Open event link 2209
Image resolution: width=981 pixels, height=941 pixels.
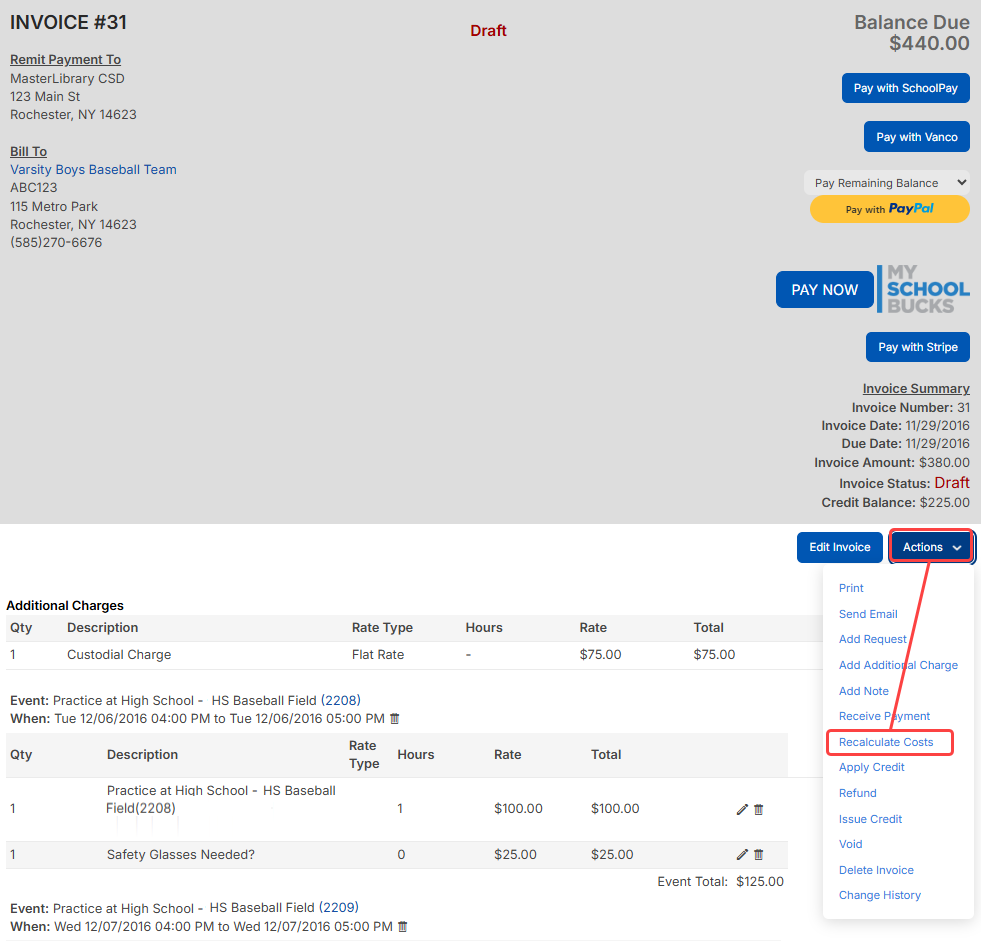338,908
